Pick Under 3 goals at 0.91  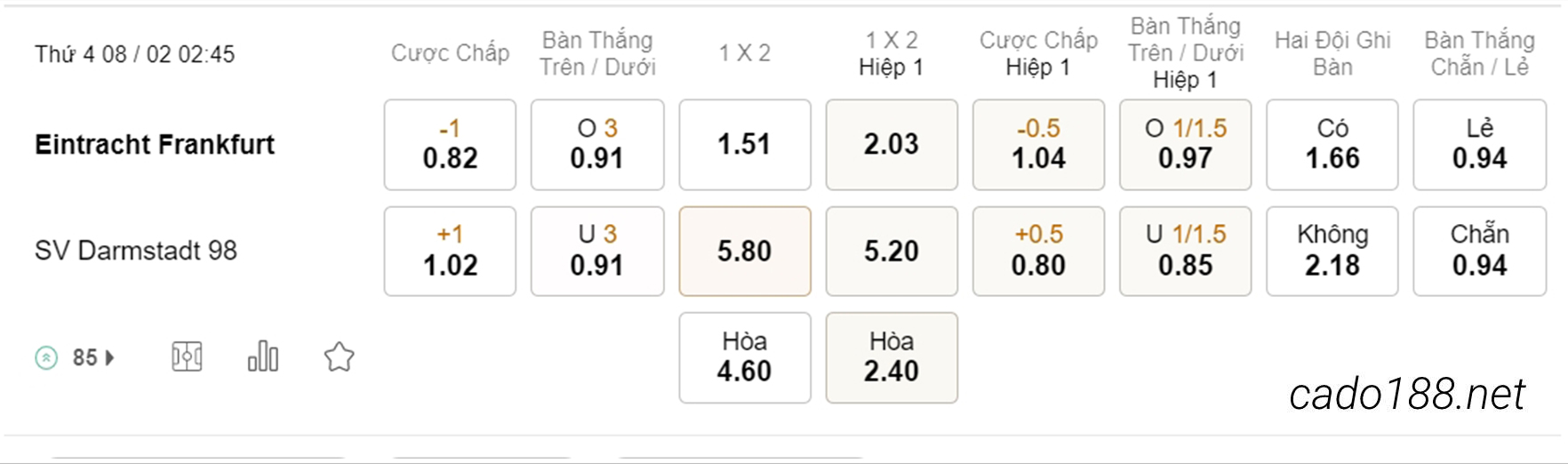tap(597, 251)
